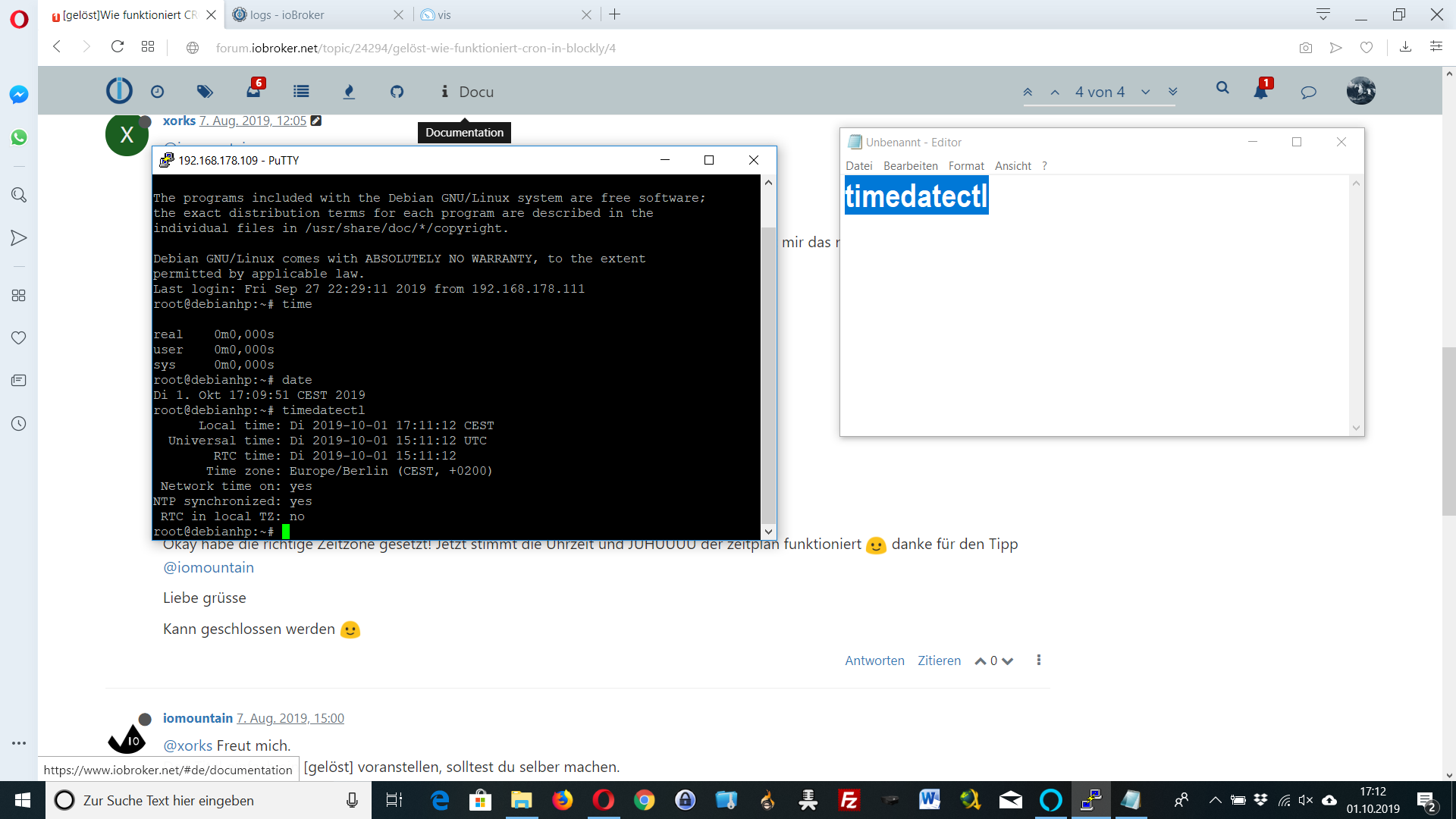Screen dimensions: 1456x819
Task: Click the 'Antworten' link under the post
Action: coord(874,661)
